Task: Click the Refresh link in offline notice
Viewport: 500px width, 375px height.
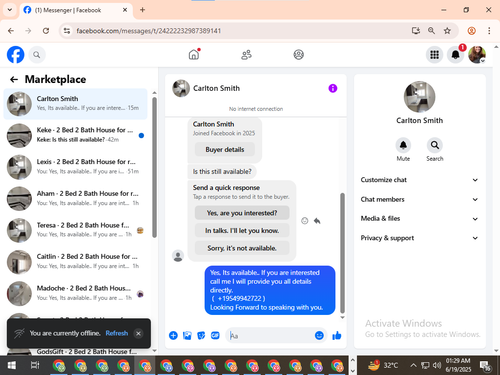Action: [x=117, y=333]
